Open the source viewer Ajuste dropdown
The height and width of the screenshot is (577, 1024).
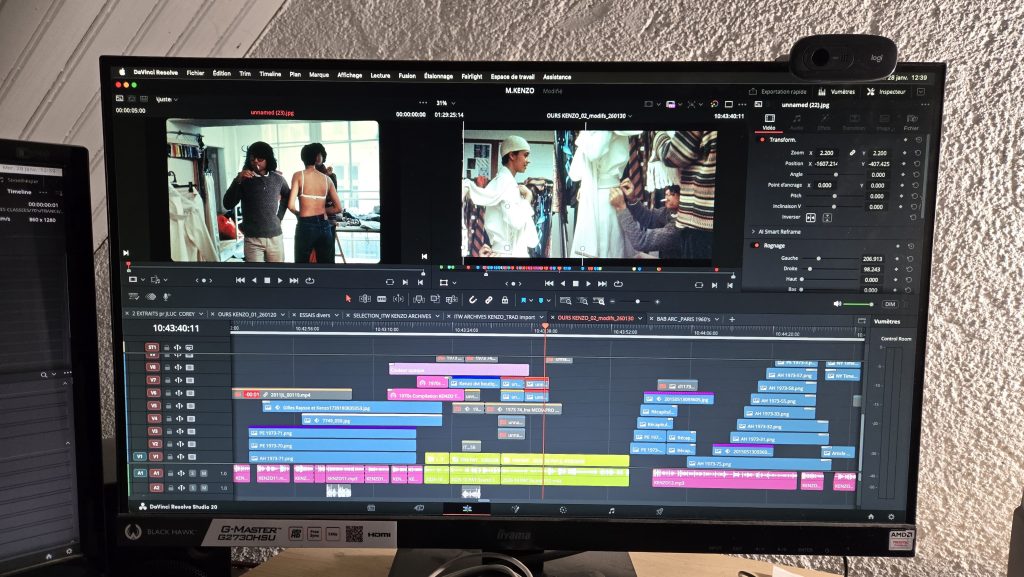click(x=165, y=99)
